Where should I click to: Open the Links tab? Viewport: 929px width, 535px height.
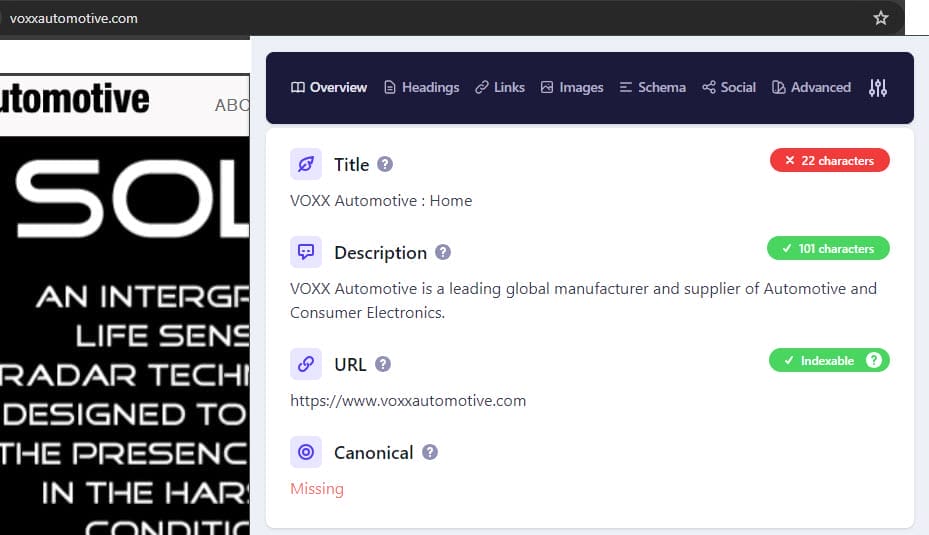click(500, 88)
